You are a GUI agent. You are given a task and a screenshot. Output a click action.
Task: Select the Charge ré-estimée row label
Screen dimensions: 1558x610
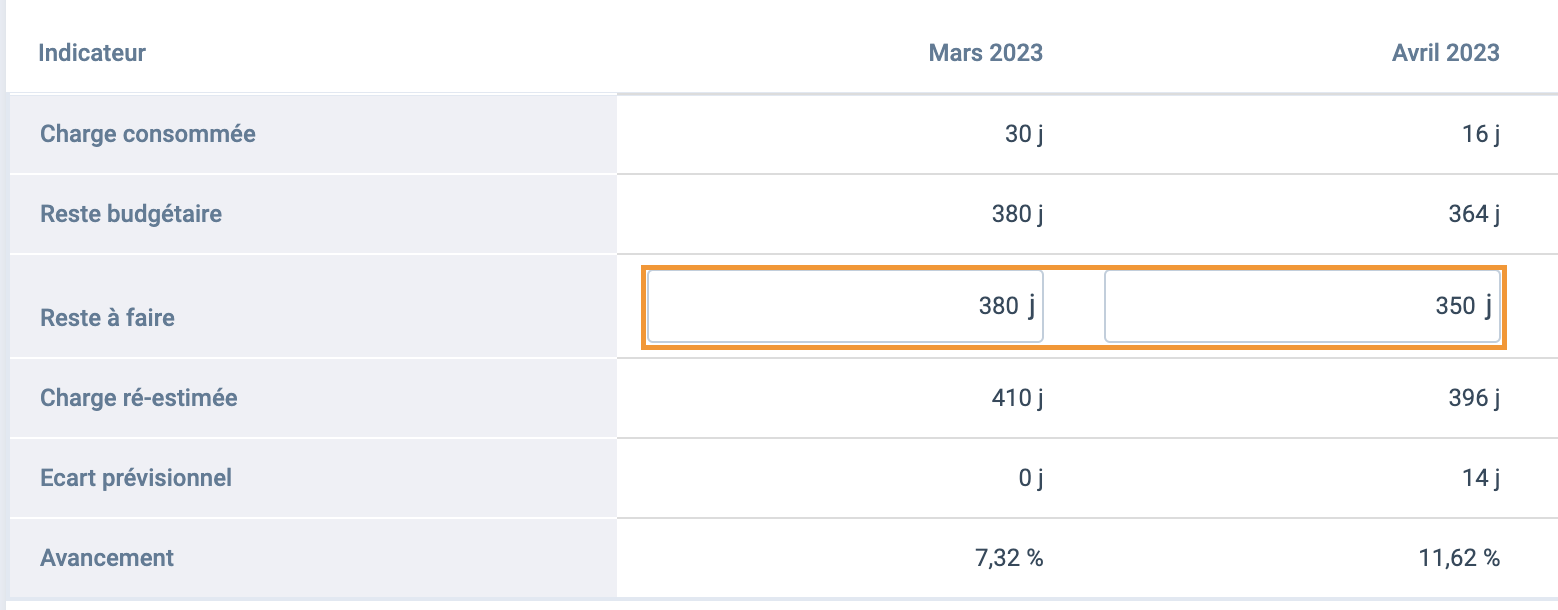(x=139, y=398)
